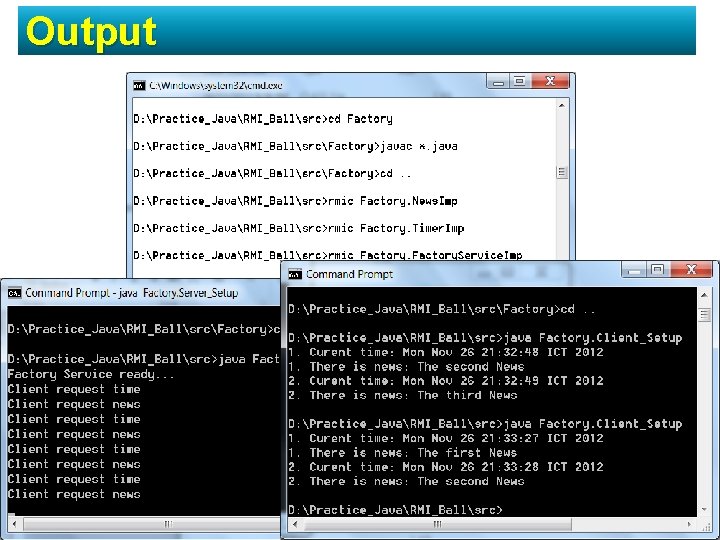Click 'There is news: The first News'
Viewport: 720px width, 540px height.
click(403, 453)
